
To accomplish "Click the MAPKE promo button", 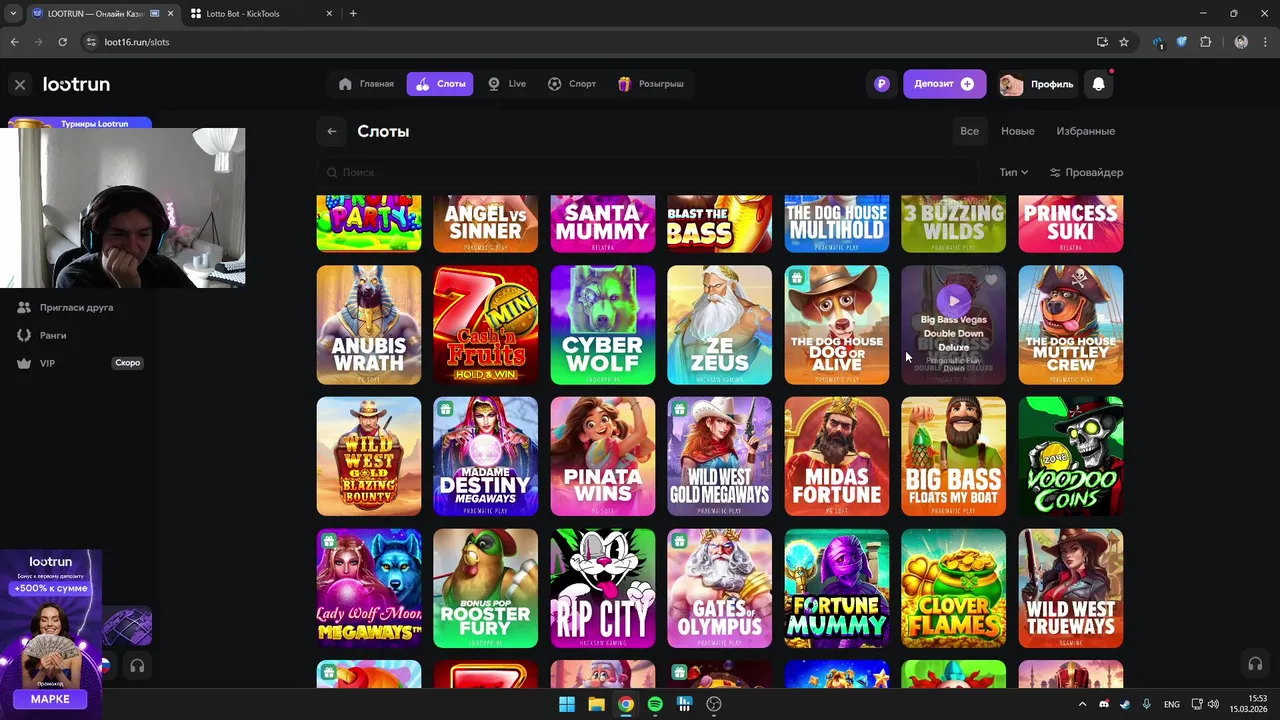I will point(50,699).
